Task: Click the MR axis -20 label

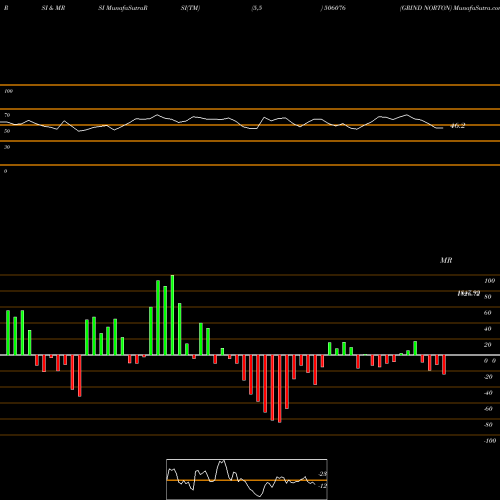Action: 488,377
